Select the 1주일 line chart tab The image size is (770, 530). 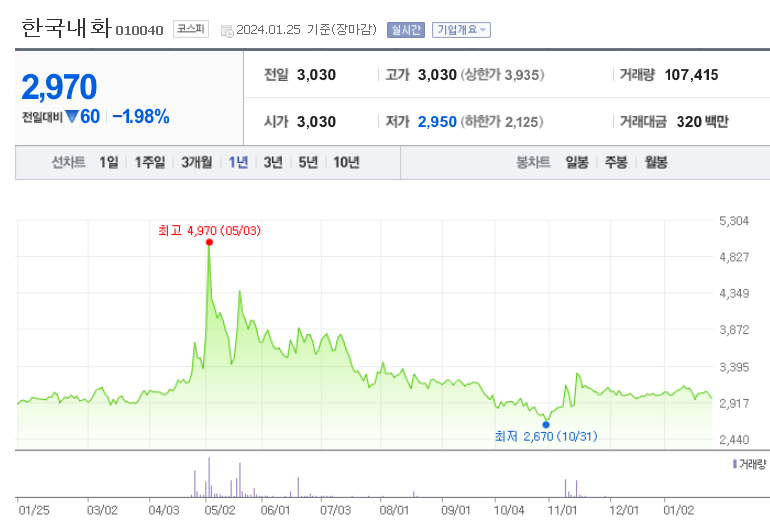(x=150, y=162)
